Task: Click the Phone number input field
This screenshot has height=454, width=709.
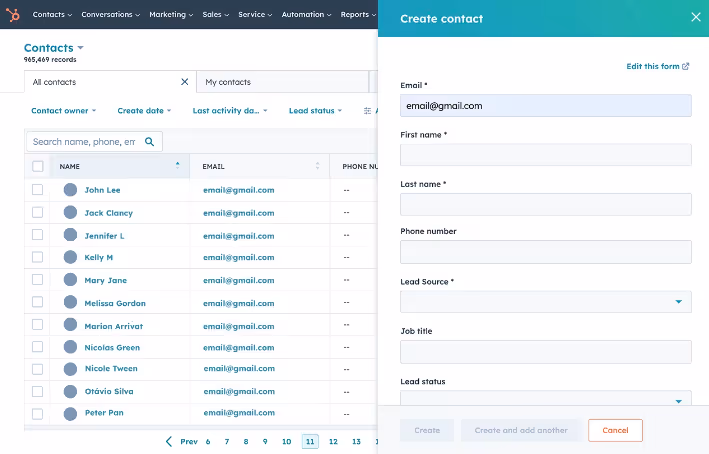Action: point(545,252)
